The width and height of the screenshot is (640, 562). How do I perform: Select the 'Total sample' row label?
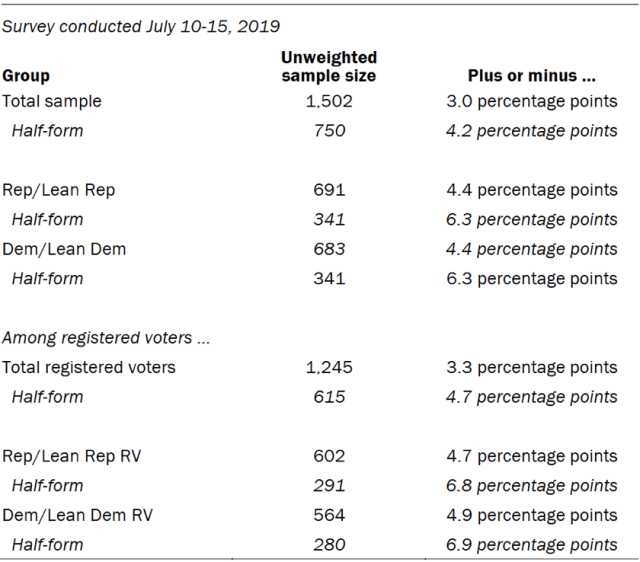click(52, 101)
